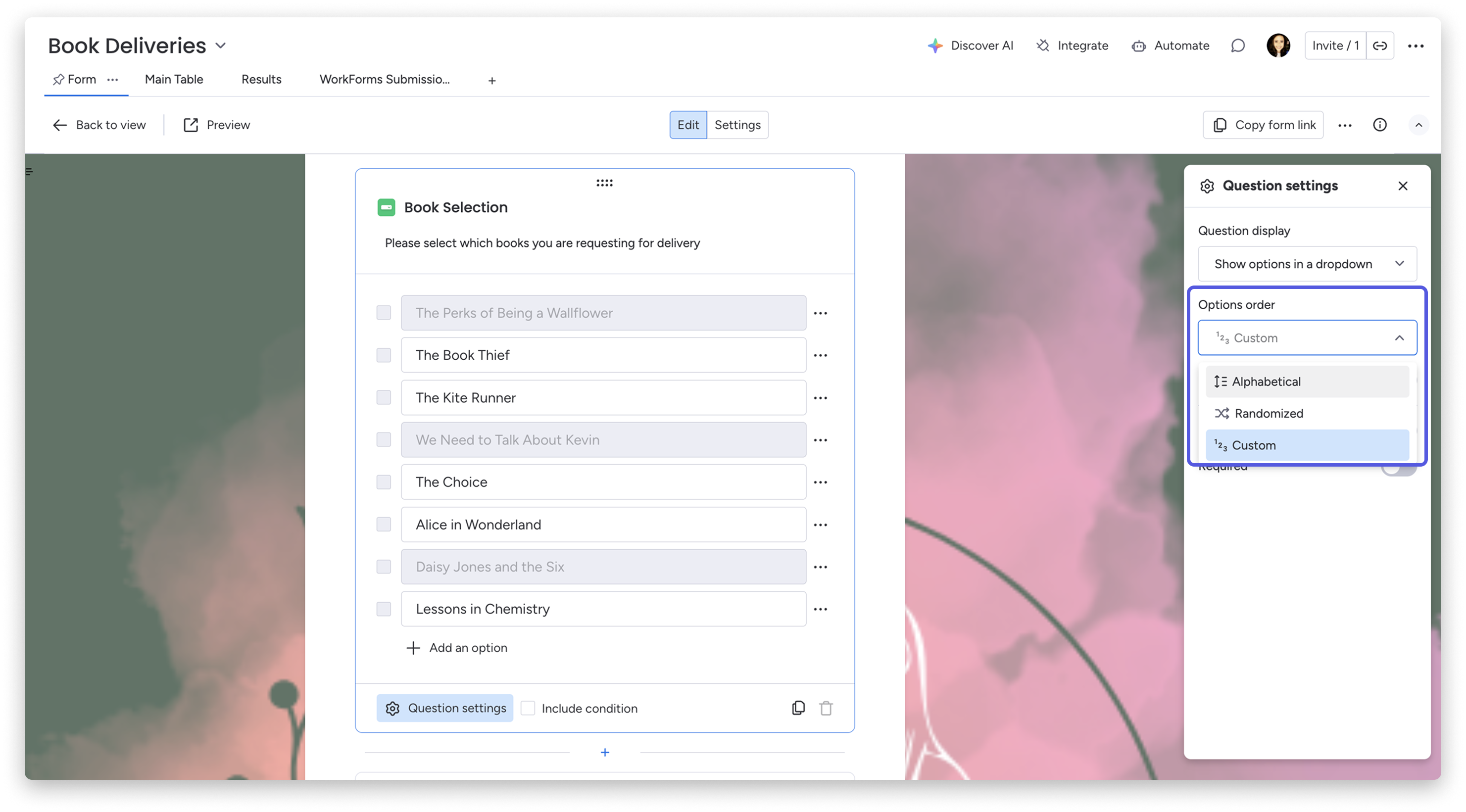Open the Automate robot icon
This screenshot has width=1466, height=812.
click(1139, 46)
